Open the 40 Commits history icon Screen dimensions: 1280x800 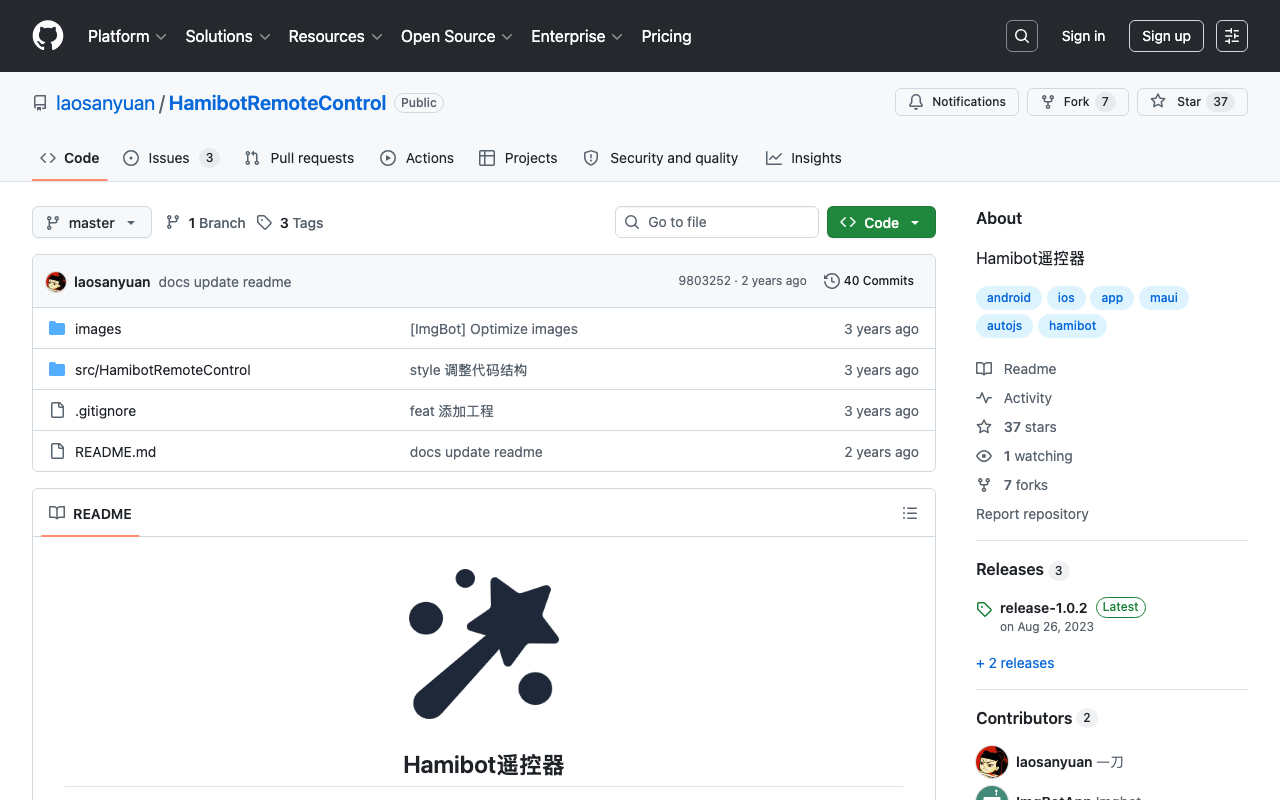832,281
